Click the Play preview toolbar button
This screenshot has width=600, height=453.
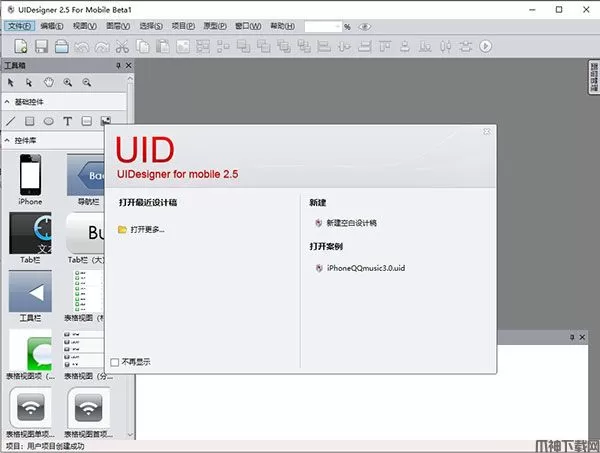point(486,46)
